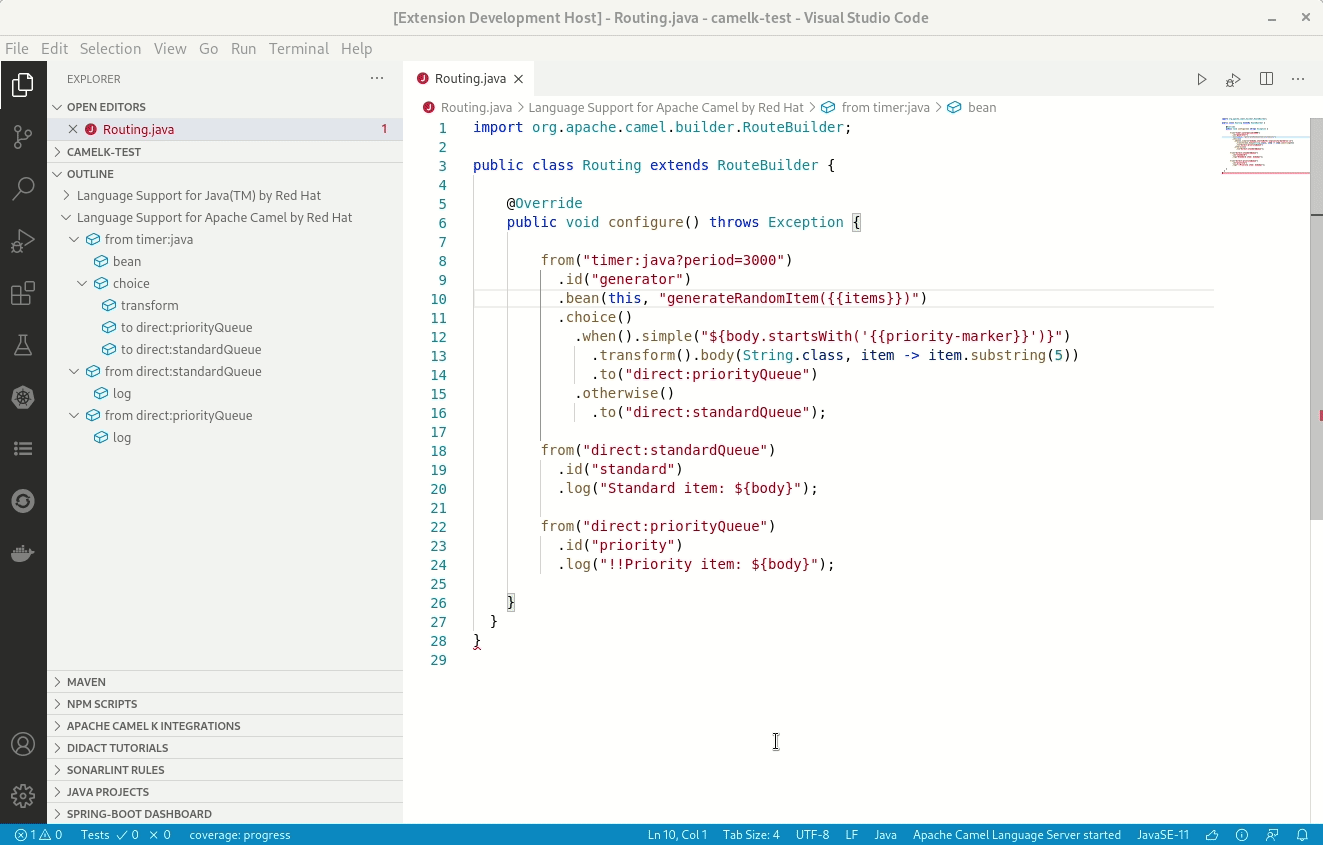The image size is (1323, 845).
Task: Click the Run Java play button
Action: click(x=1202, y=79)
